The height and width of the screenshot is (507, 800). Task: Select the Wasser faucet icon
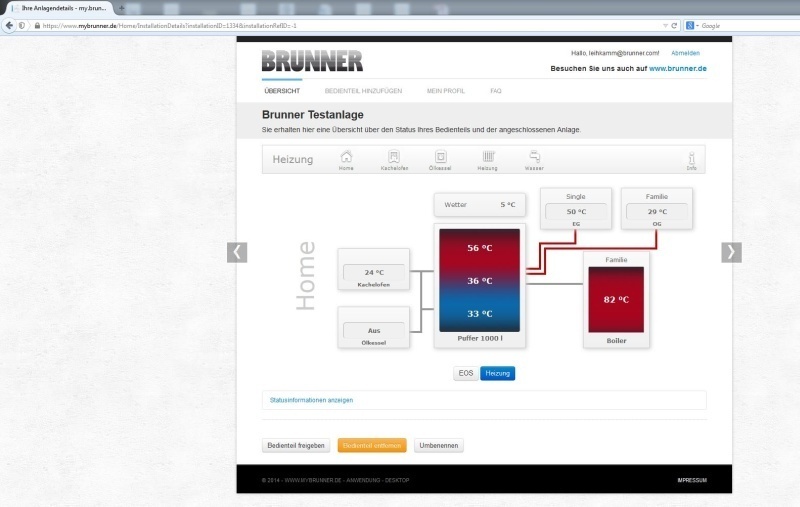click(x=534, y=160)
